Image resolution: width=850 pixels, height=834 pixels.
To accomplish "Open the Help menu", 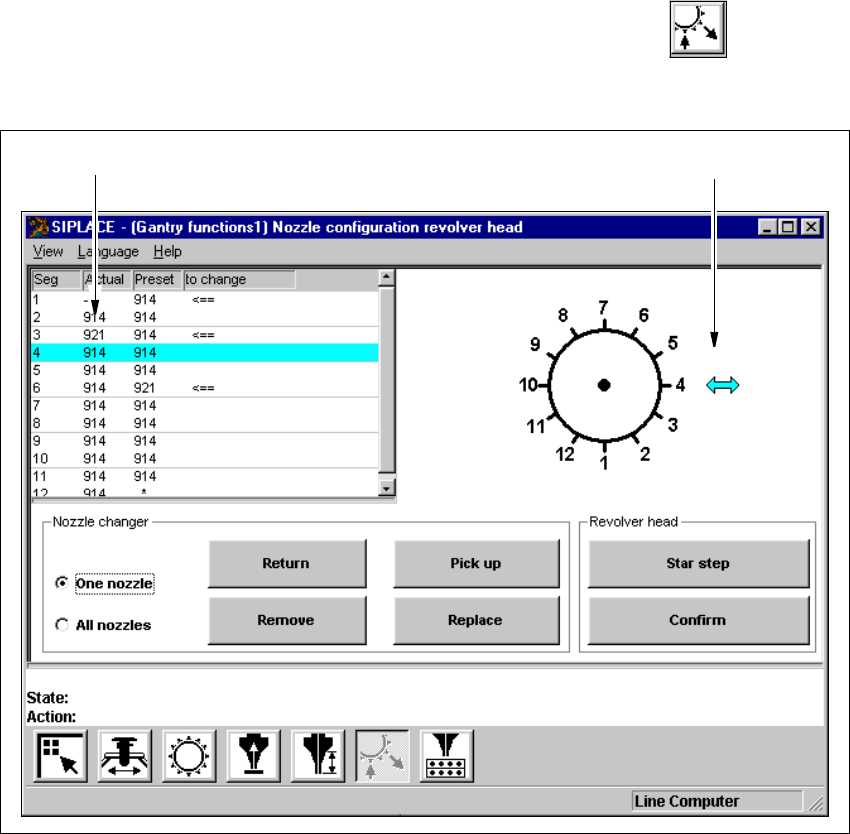I will click(167, 252).
